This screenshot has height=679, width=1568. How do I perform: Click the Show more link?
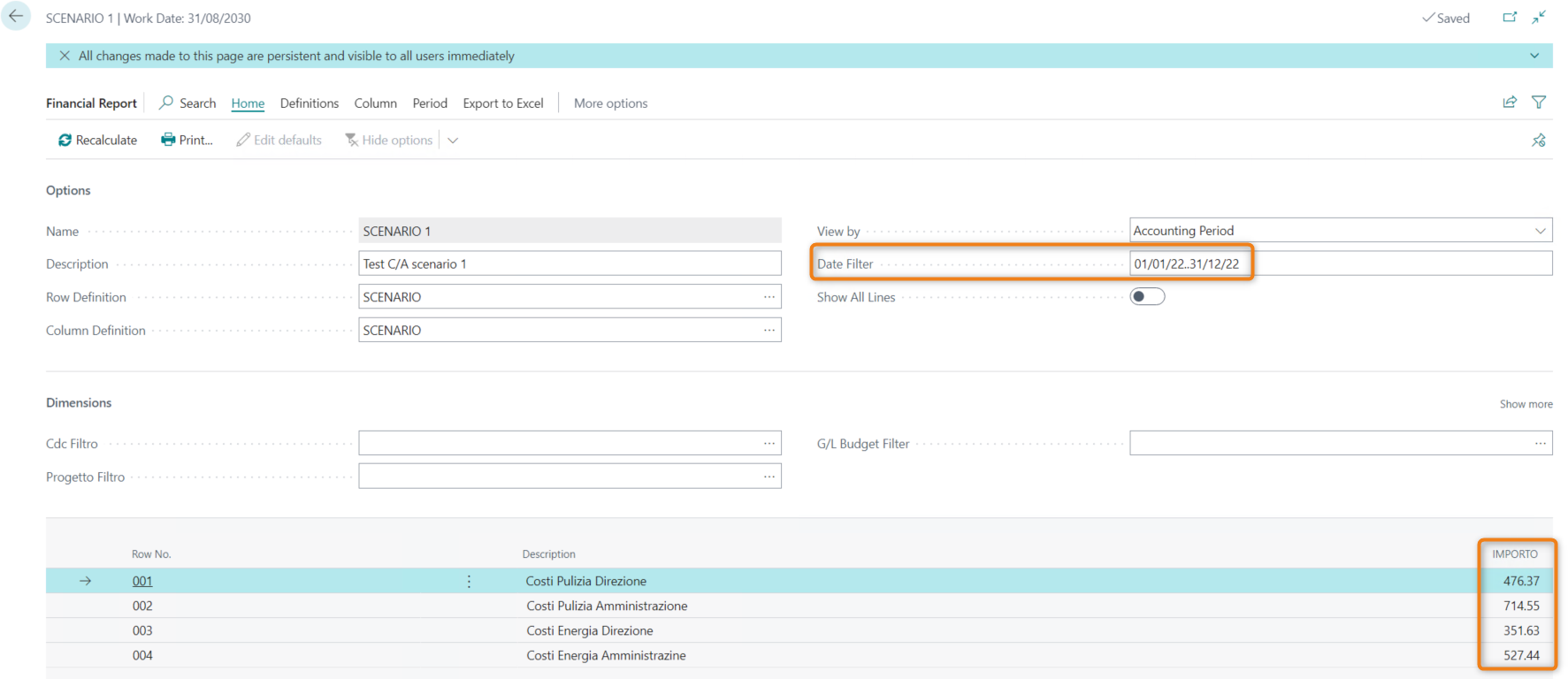click(x=1526, y=404)
